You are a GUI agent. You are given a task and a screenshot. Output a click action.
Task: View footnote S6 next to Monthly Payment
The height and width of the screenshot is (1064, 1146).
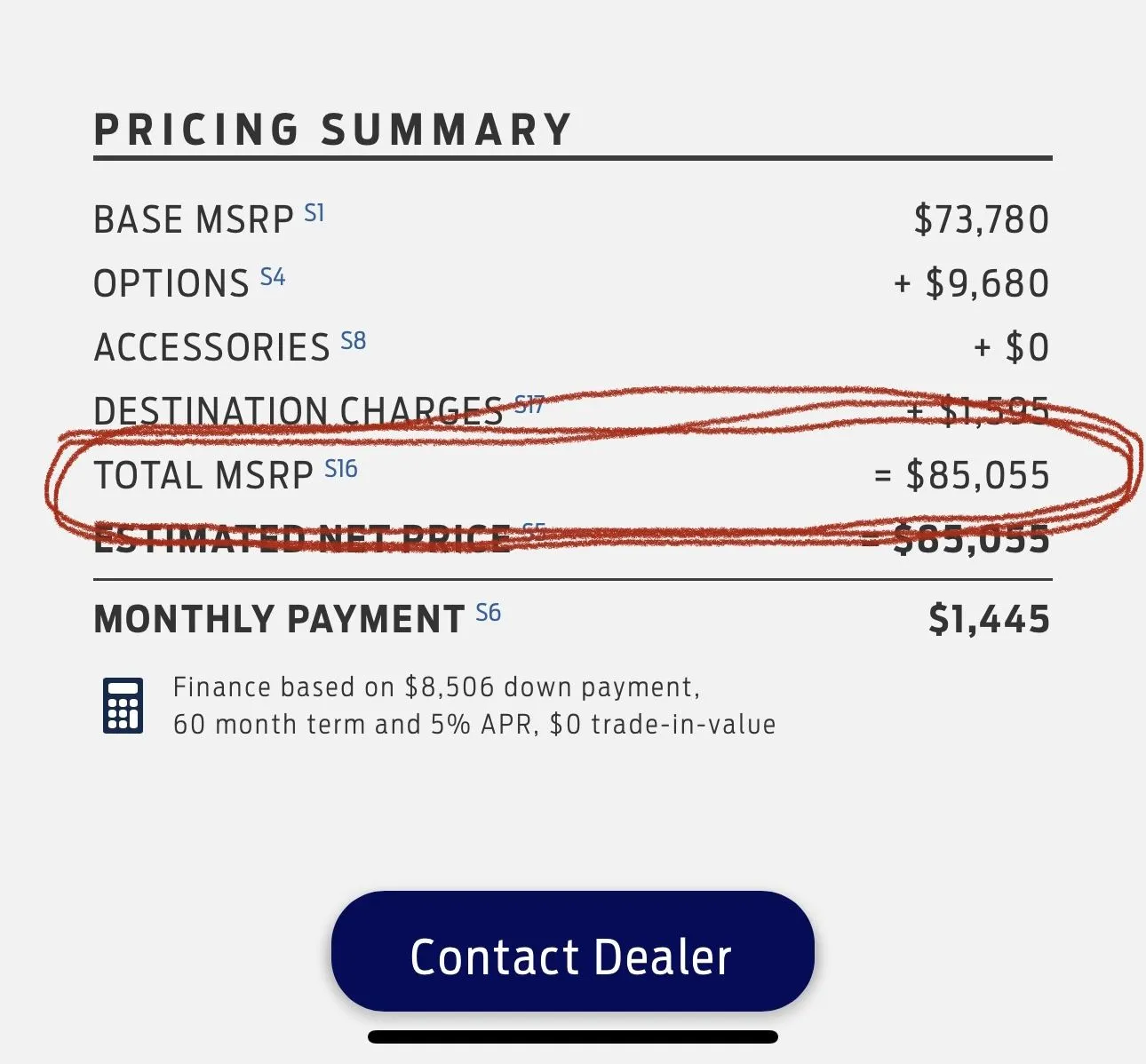[489, 613]
